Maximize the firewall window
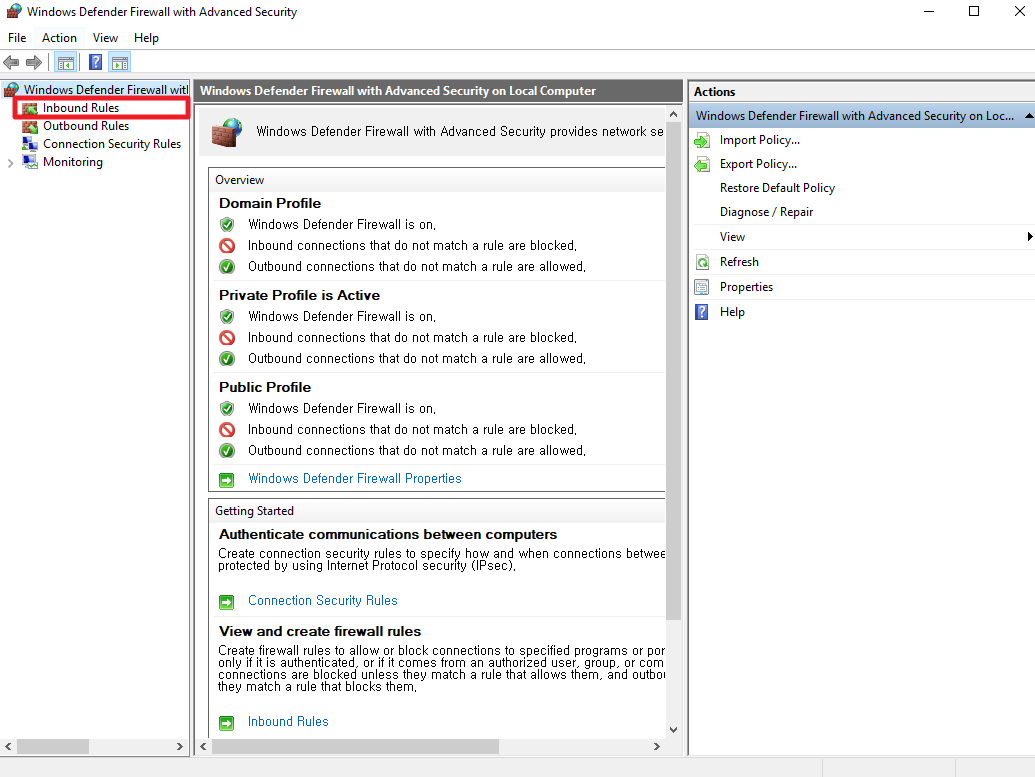The height and width of the screenshot is (777, 1035). (x=974, y=11)
